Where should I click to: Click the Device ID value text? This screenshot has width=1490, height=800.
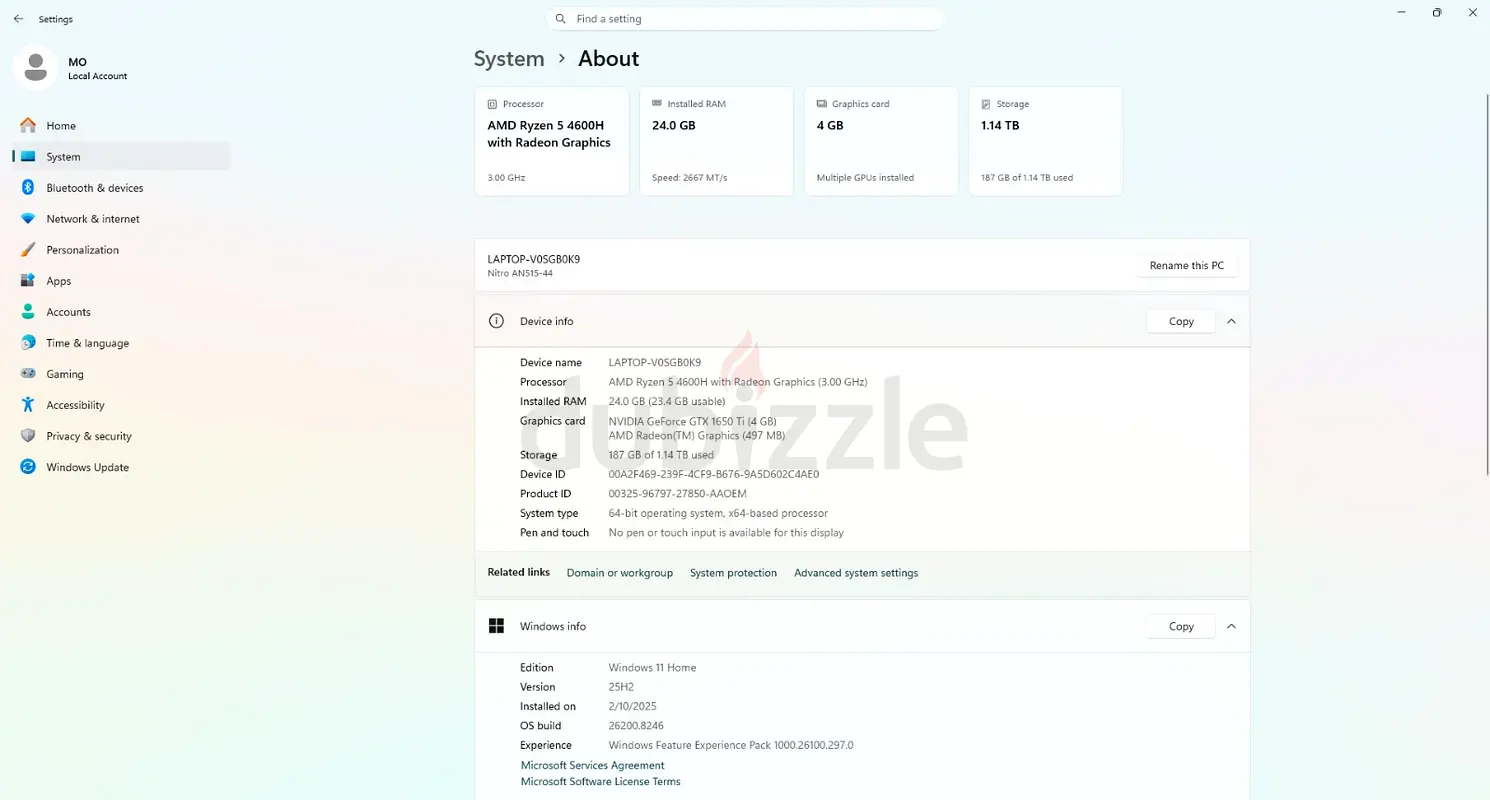point(714,474)
